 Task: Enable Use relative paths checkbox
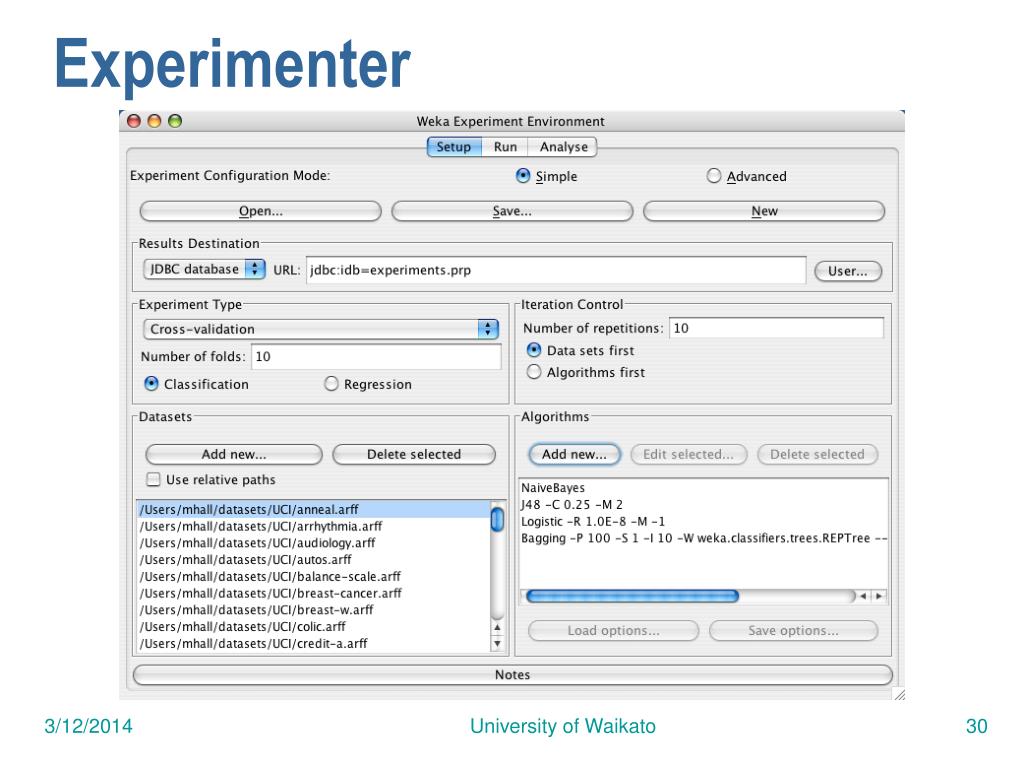(153, 479)
